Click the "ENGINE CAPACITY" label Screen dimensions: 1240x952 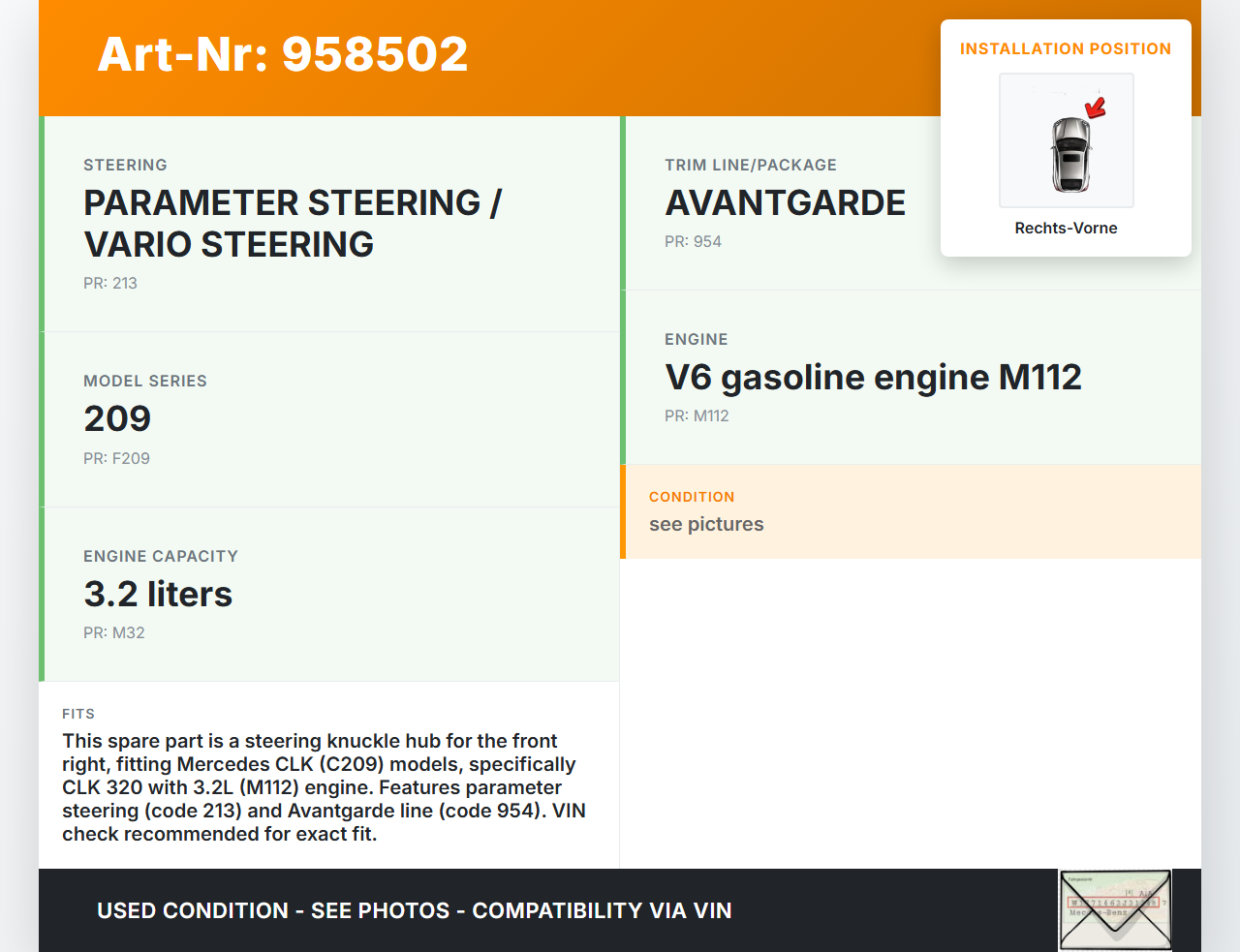pos(161,556)
